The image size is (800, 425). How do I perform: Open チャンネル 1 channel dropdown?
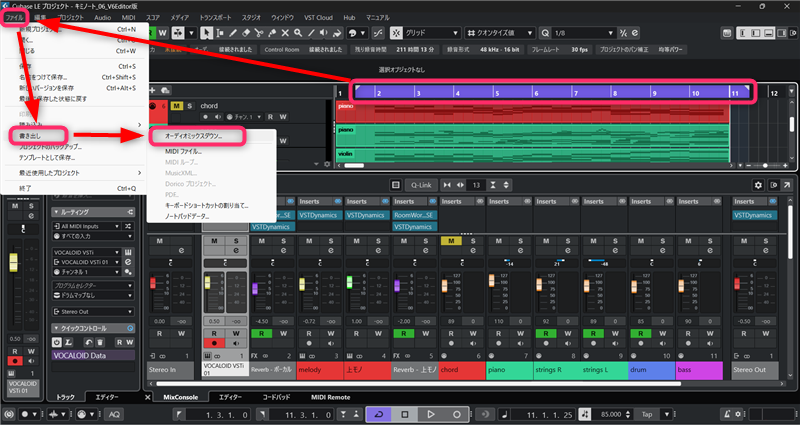coord(87,272)
